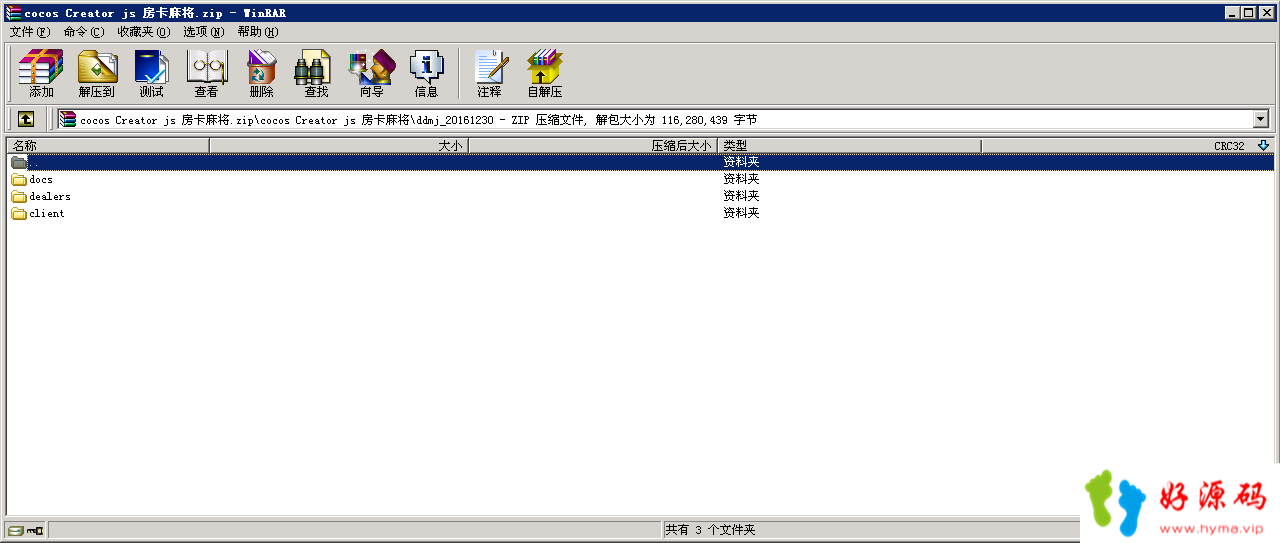Viewport: 1280px width, 543px height.
Task: Sort by Packed size (压缩后大小) header
Action: coord(593,145)
